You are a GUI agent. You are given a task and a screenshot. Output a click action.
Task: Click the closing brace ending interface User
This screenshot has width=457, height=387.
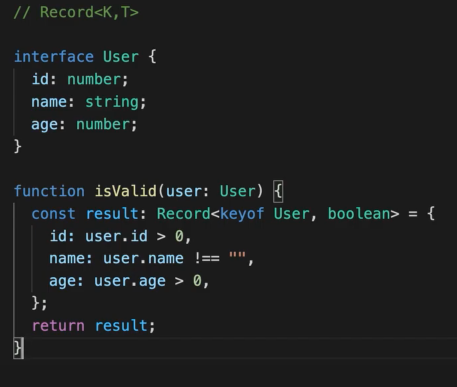[18, 147]
